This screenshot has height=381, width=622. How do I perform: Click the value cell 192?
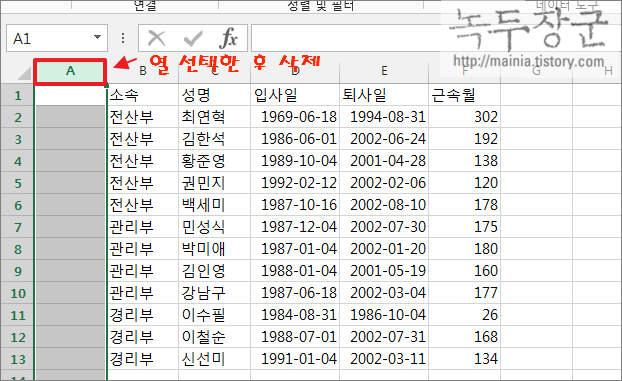click(x=465, y=139)
